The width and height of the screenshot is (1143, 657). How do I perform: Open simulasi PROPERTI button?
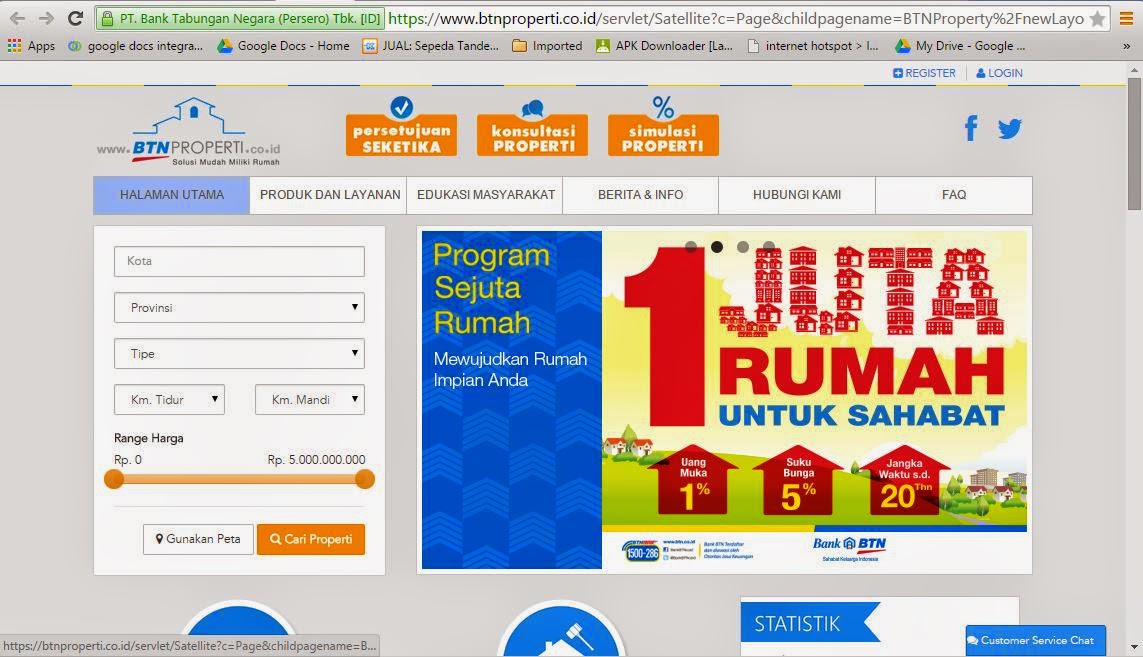tap(663, 126)
